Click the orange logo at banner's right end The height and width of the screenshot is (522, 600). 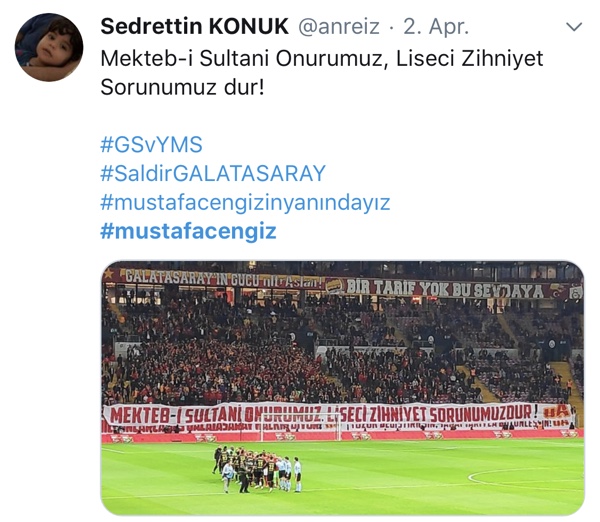[x=556, y=413]
